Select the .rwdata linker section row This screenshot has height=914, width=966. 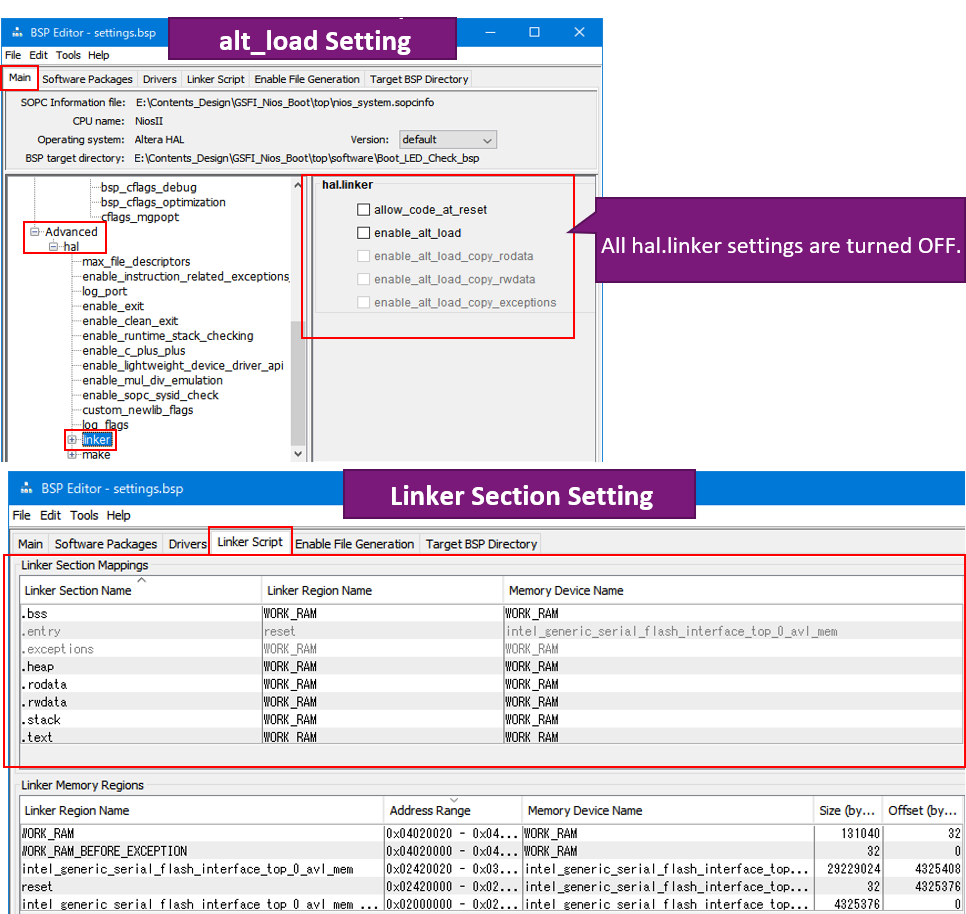pyautogui.click(x=490, y=702)
